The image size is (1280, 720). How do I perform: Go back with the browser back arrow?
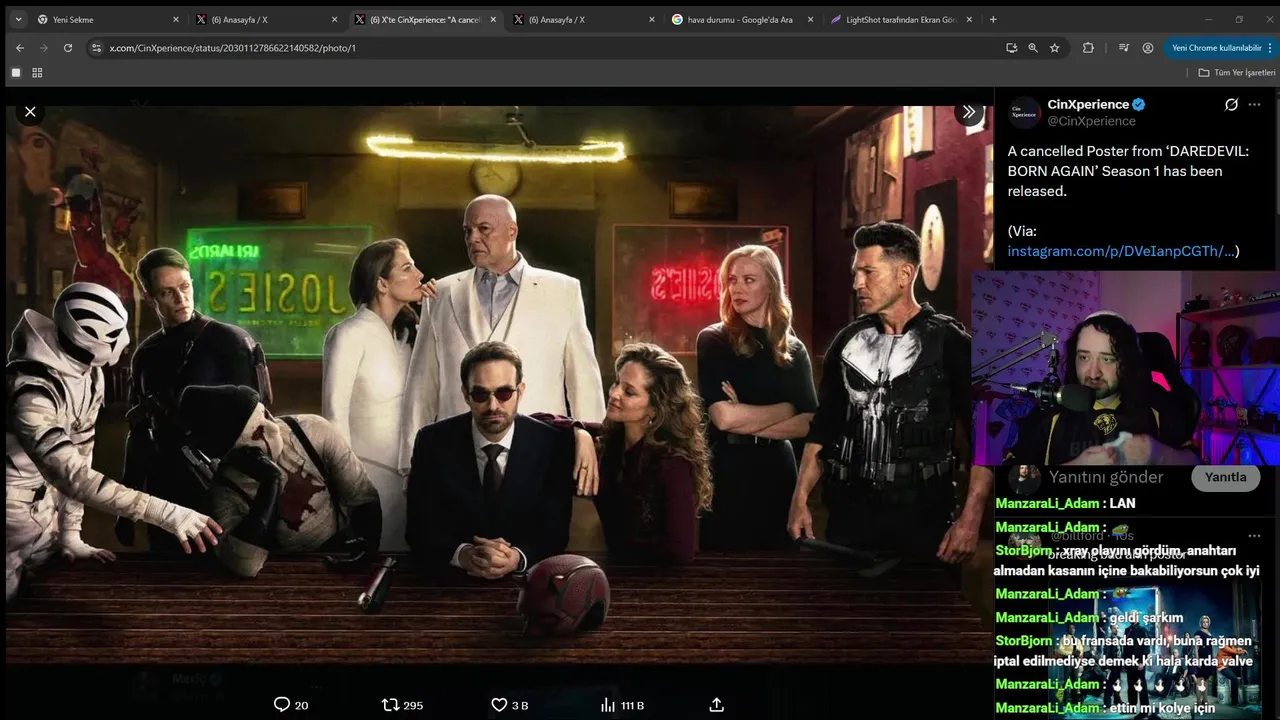[19, 47]
